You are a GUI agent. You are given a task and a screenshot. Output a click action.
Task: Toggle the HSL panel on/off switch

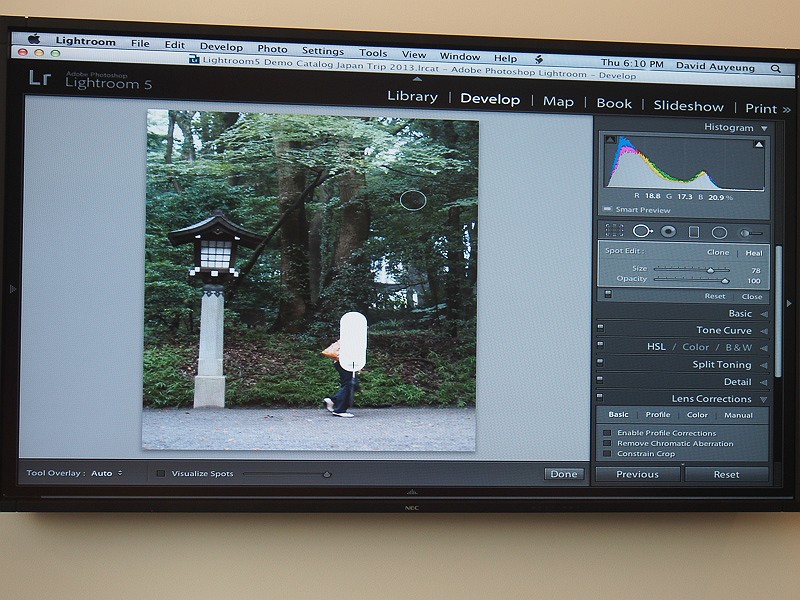coord(600,345)
